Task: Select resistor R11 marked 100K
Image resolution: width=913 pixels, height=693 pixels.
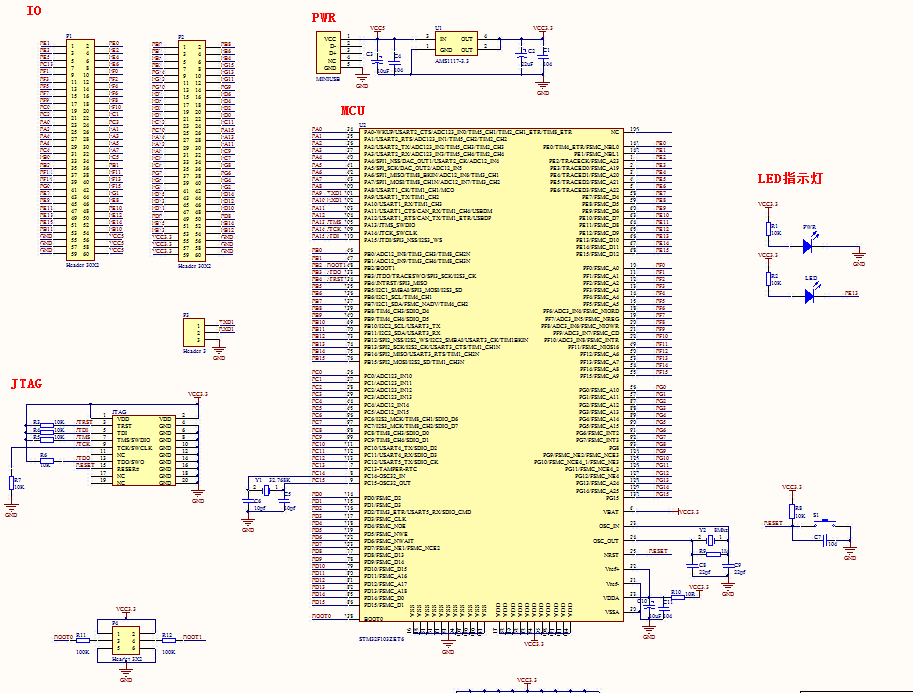Action: click(83, 640)
